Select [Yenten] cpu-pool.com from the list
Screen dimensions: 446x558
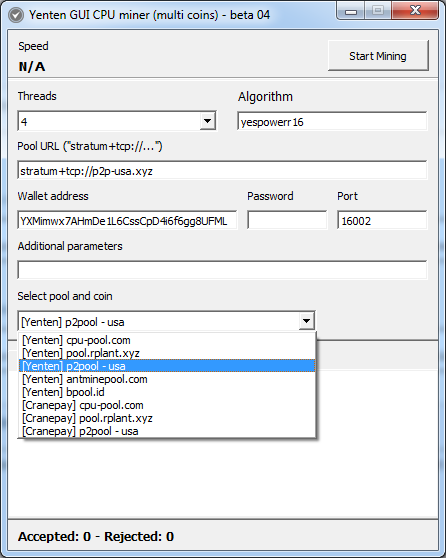[x=167, y=340]
